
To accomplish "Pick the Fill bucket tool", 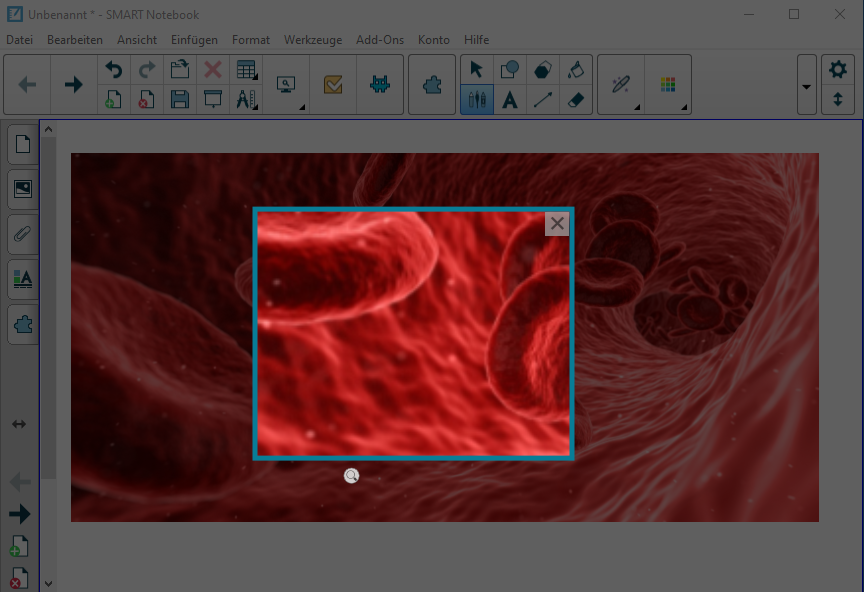I will click(x=575, y=69).
